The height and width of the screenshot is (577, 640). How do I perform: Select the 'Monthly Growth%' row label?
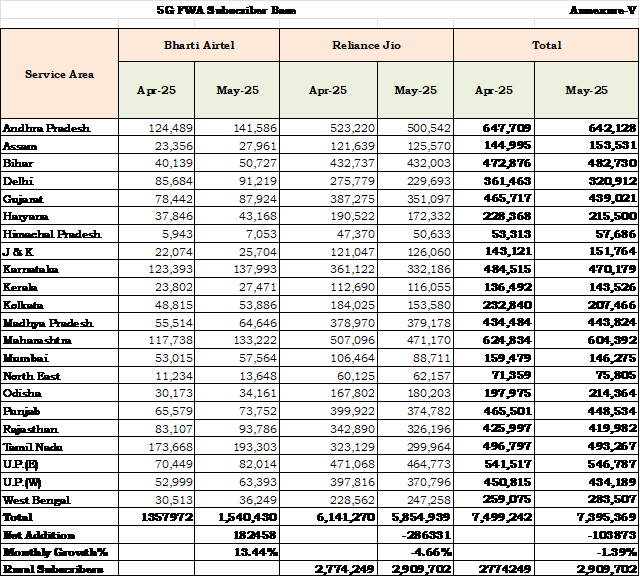(55, 553)
